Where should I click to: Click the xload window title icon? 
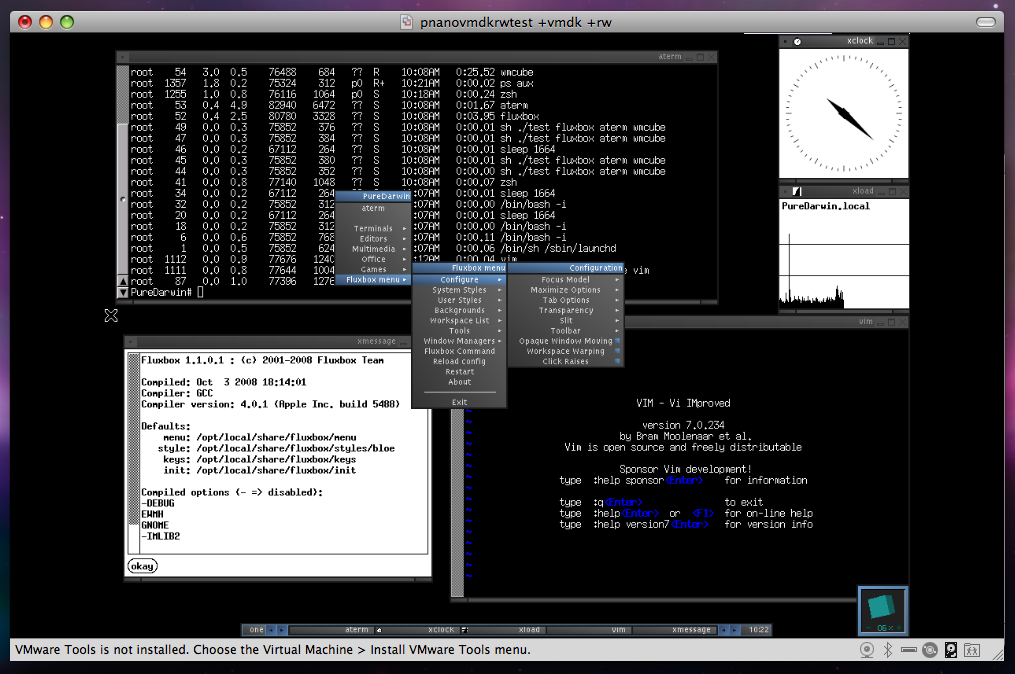coord(797,191)
